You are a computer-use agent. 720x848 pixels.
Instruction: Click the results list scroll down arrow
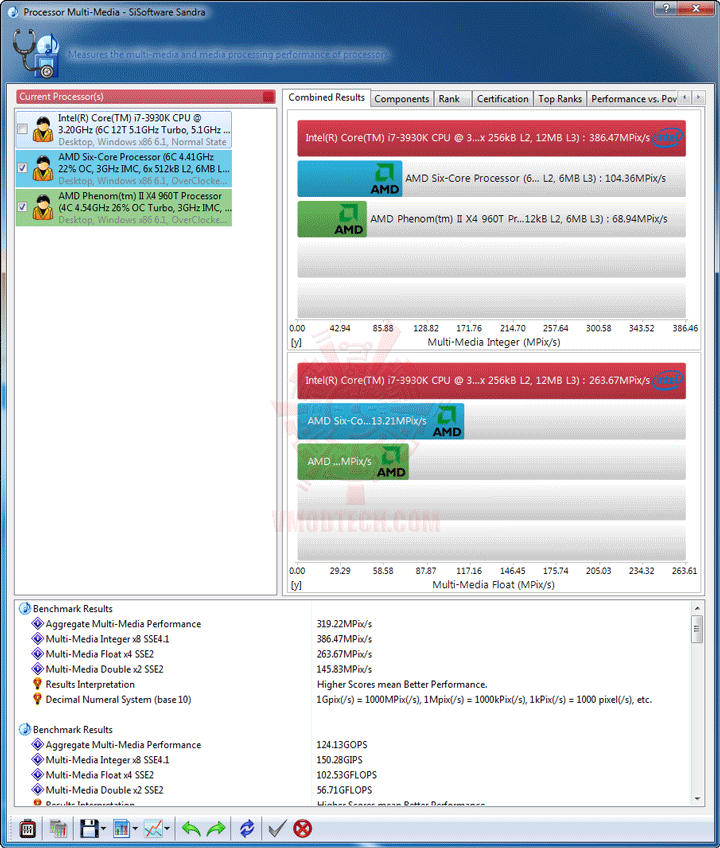point(697,799)
